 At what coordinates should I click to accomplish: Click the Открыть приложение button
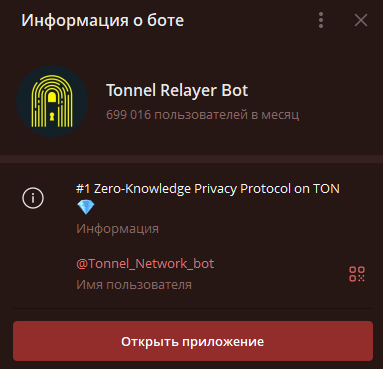click(193, 341)
